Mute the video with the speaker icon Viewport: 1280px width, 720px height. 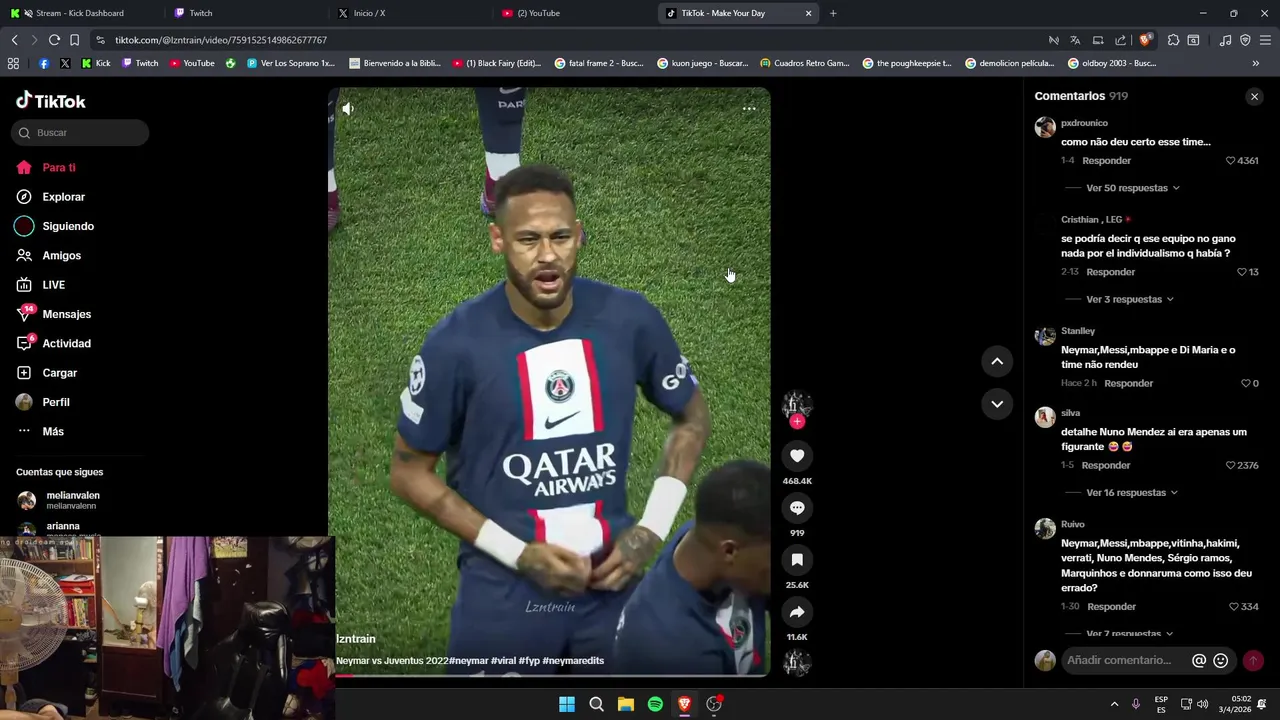(x=348, y=108)
